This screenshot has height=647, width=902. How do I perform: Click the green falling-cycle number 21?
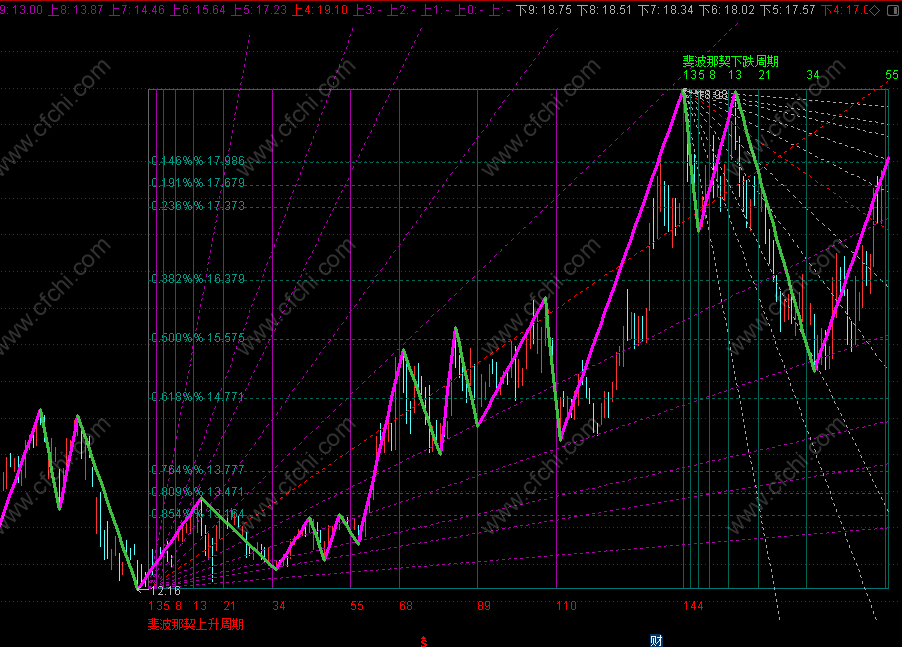[765, 75]
